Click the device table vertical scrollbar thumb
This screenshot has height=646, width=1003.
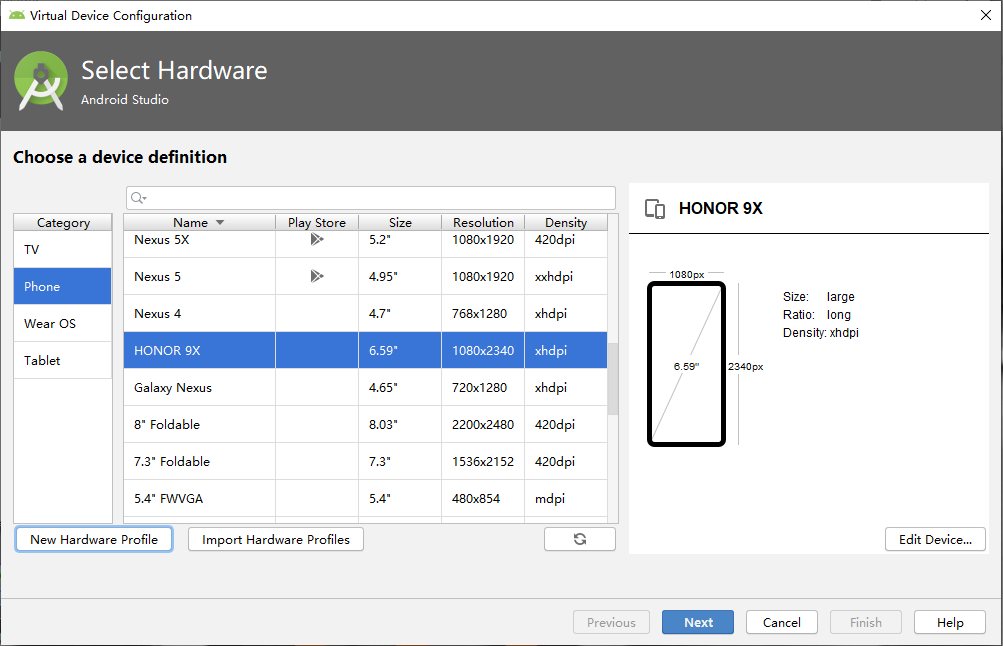click(x=613, y=379)
